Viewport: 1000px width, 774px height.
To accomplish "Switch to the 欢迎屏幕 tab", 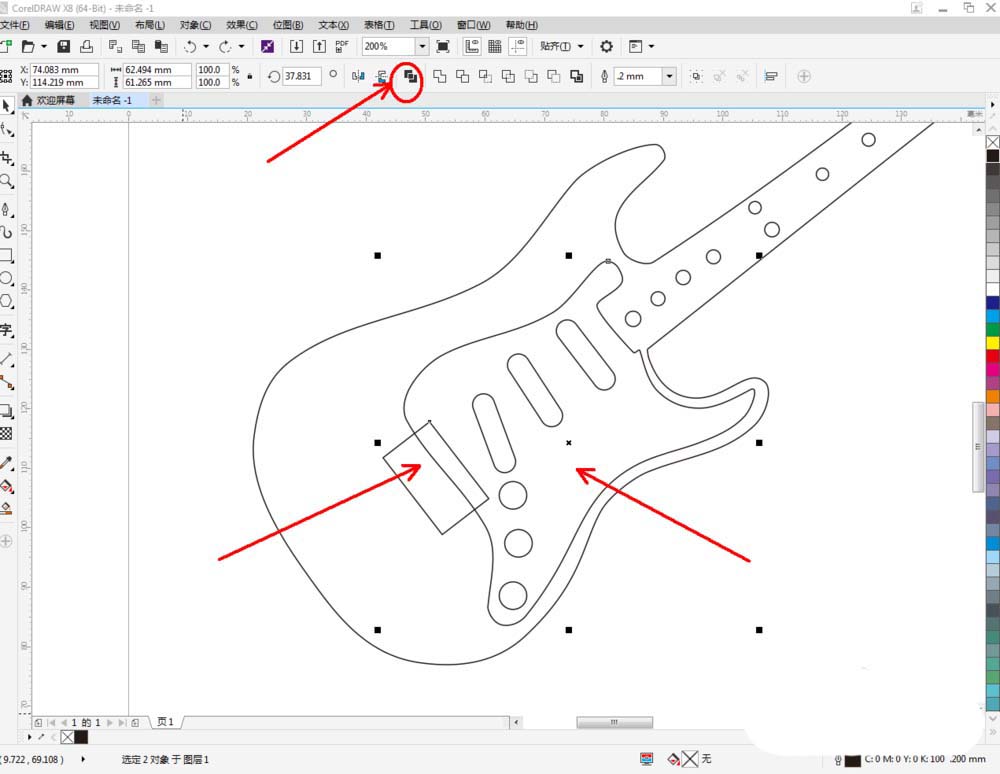I will point(48,100).
